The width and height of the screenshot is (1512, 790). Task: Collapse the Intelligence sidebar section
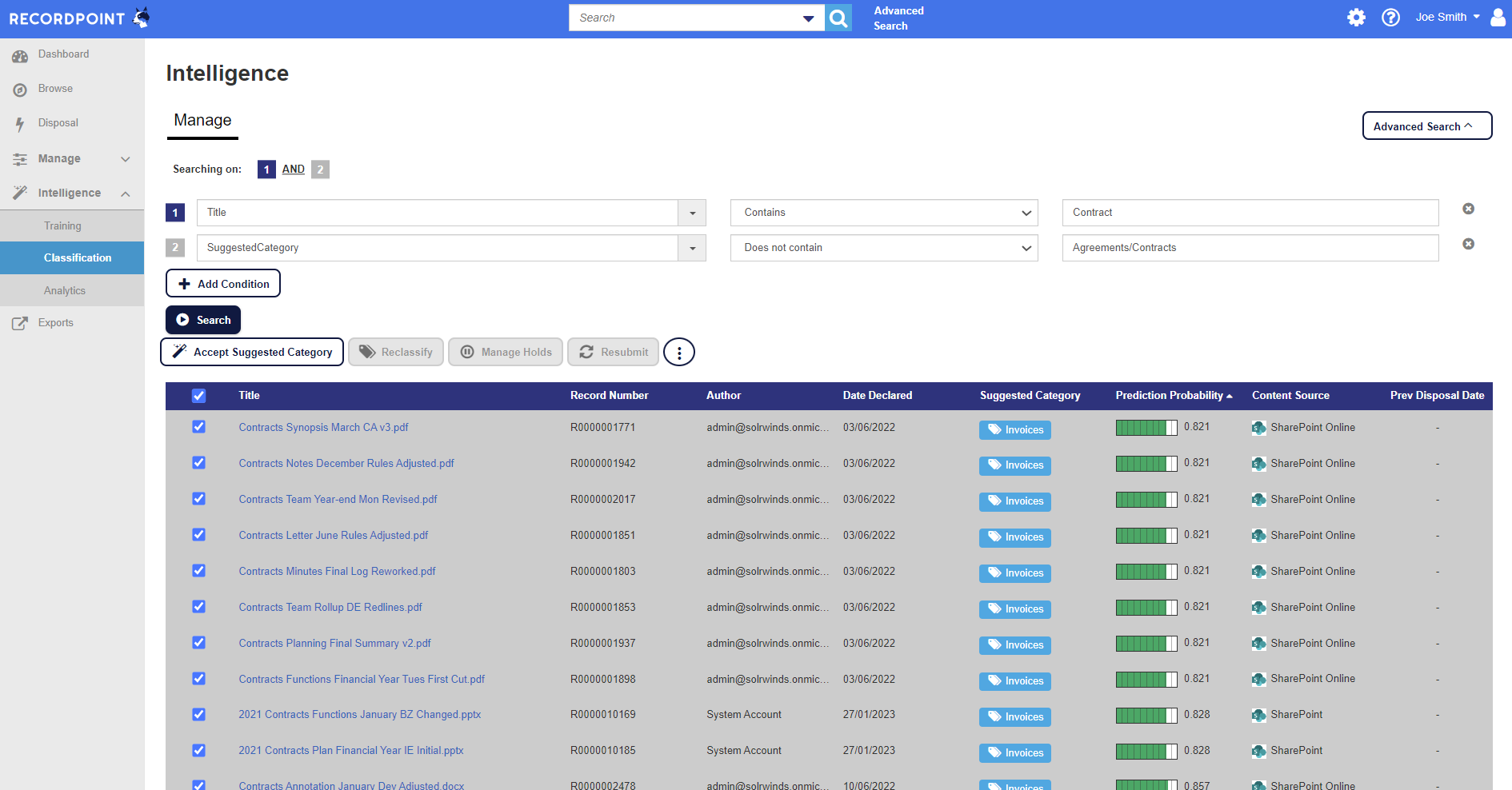126,194
